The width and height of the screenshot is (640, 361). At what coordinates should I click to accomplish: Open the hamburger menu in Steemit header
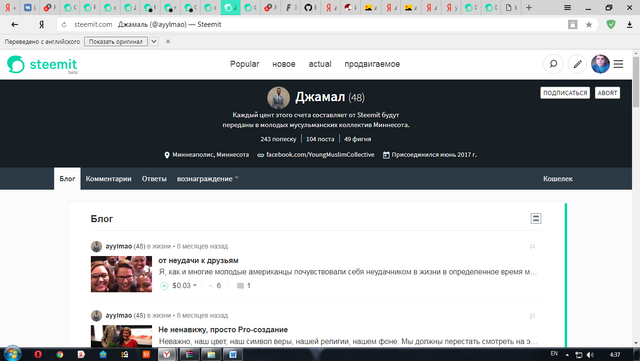click(618, 64)
